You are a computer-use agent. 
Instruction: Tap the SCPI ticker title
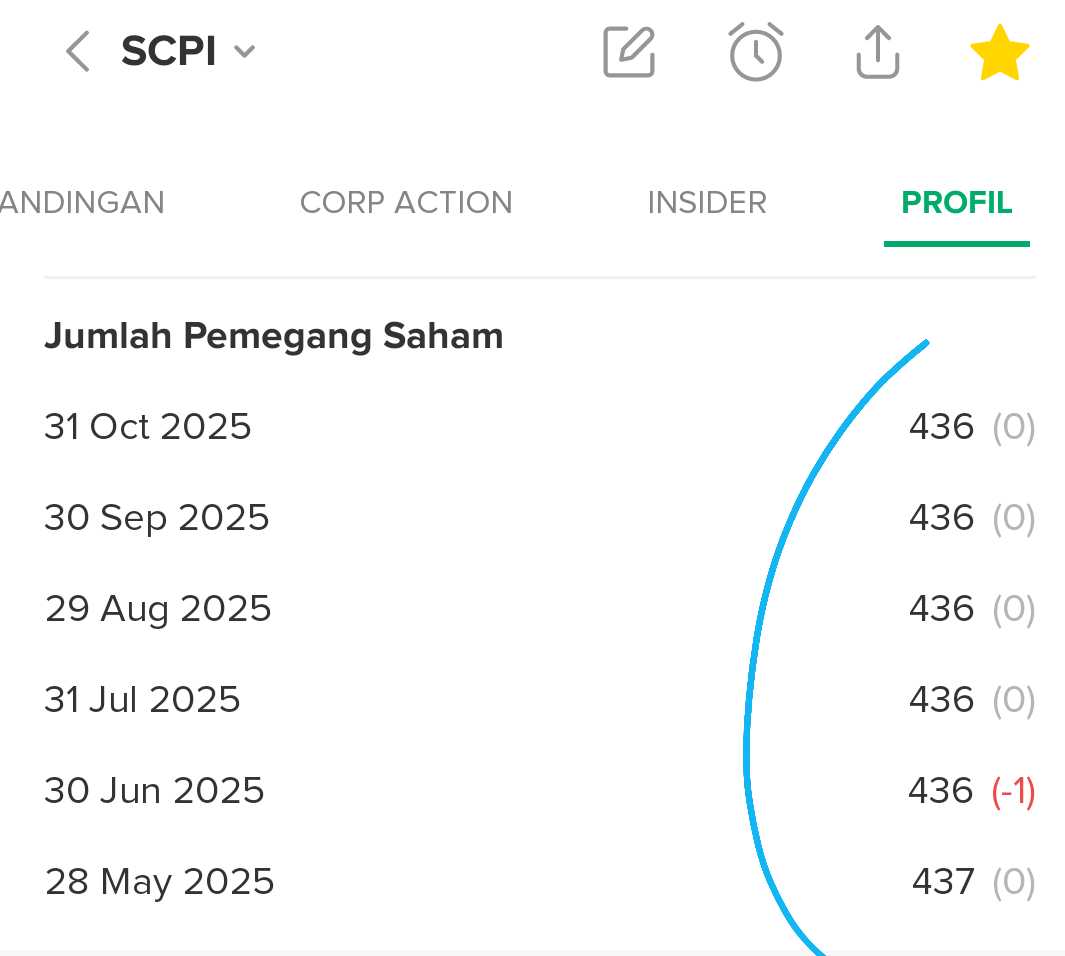(x=168, y=52)
